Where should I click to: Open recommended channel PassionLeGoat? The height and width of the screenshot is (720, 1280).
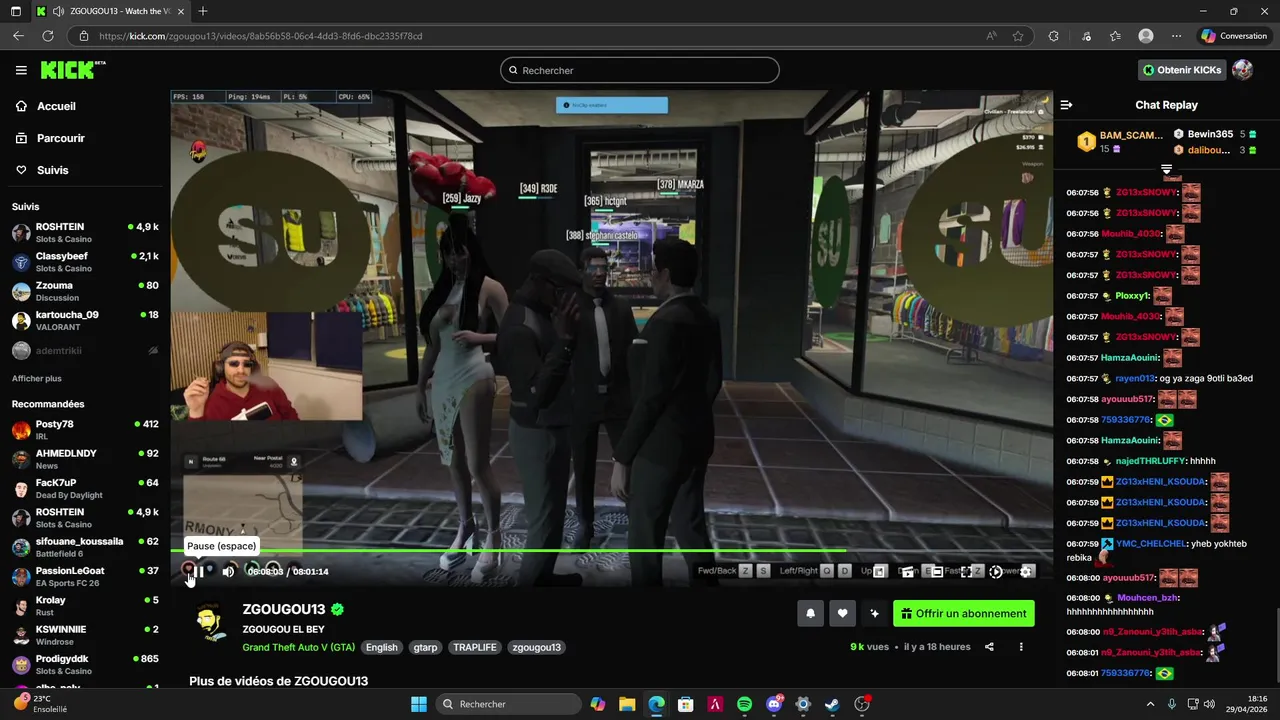(x=85, y=576)
